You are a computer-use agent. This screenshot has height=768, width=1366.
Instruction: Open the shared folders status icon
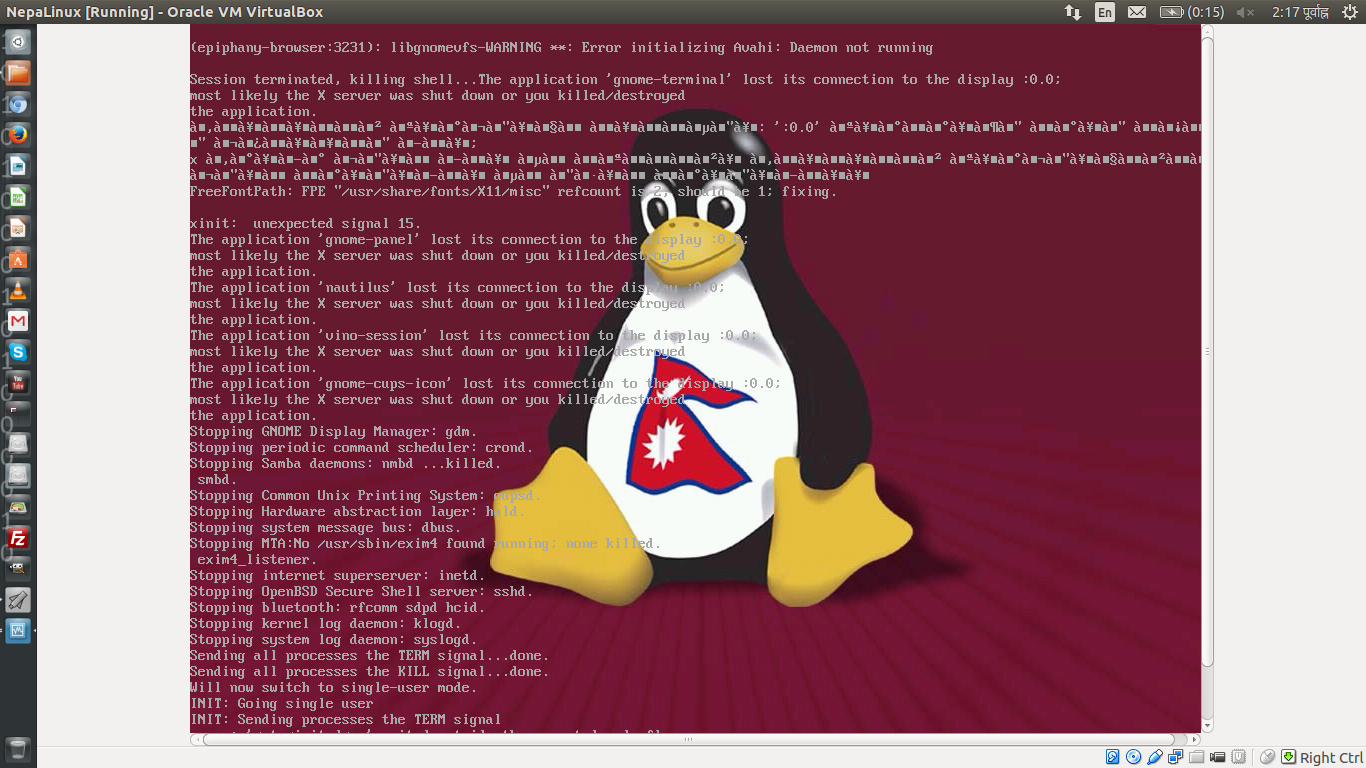click(1196, 757)
